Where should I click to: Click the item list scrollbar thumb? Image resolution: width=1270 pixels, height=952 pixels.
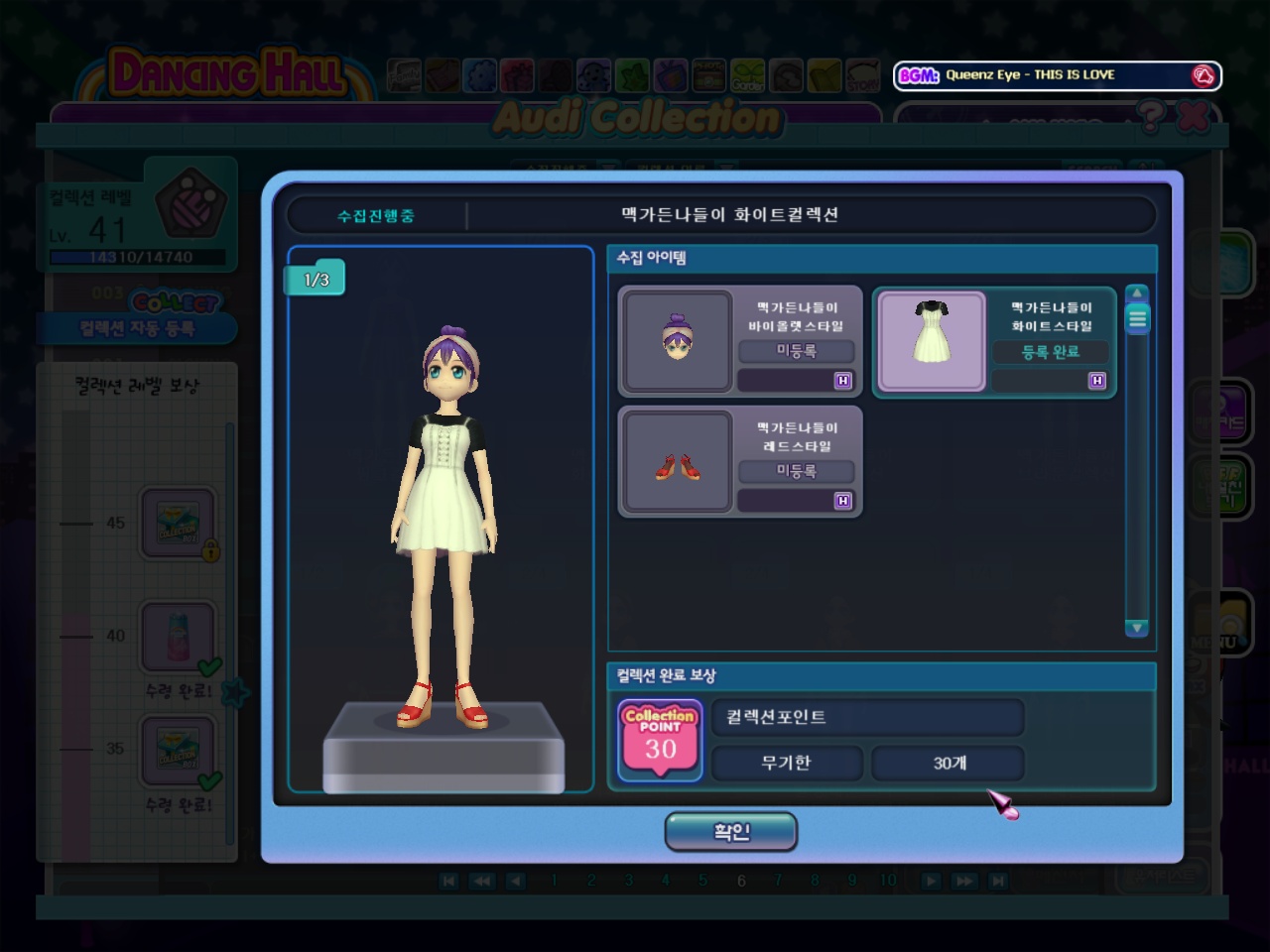1137,318
